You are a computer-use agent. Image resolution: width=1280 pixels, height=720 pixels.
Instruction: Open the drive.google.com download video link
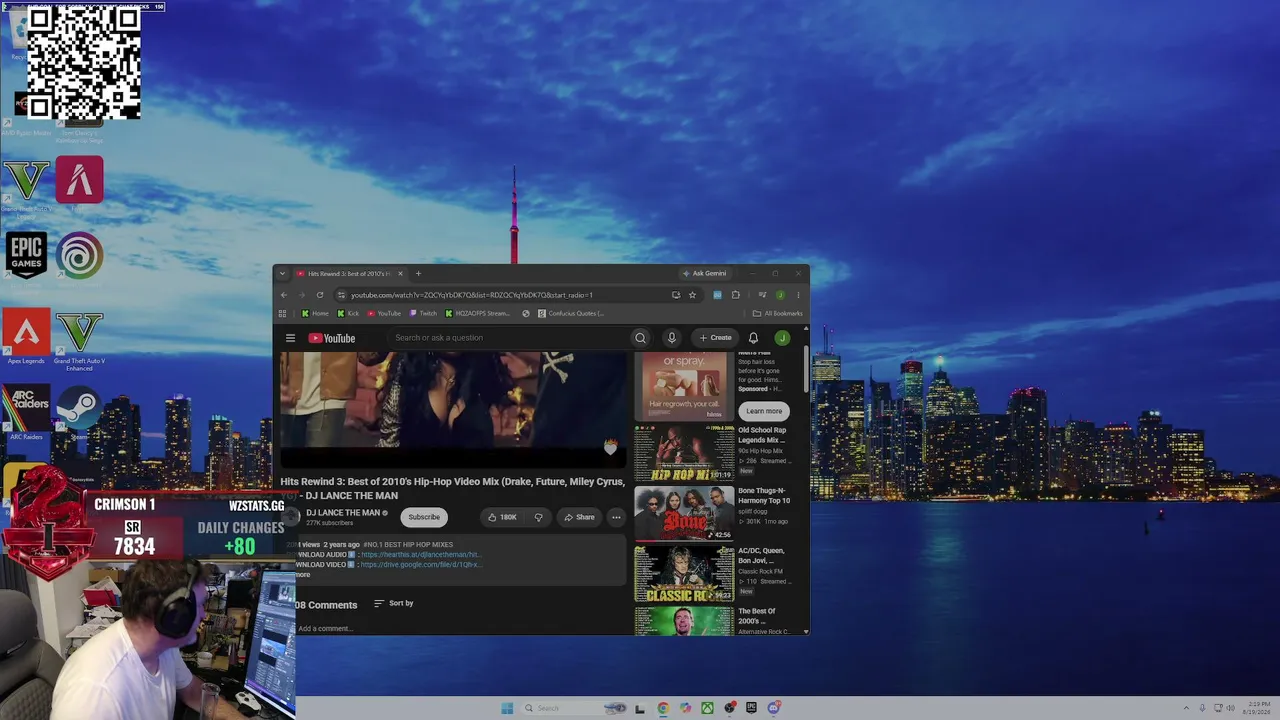pyautogui.click(x=421, y=565)
